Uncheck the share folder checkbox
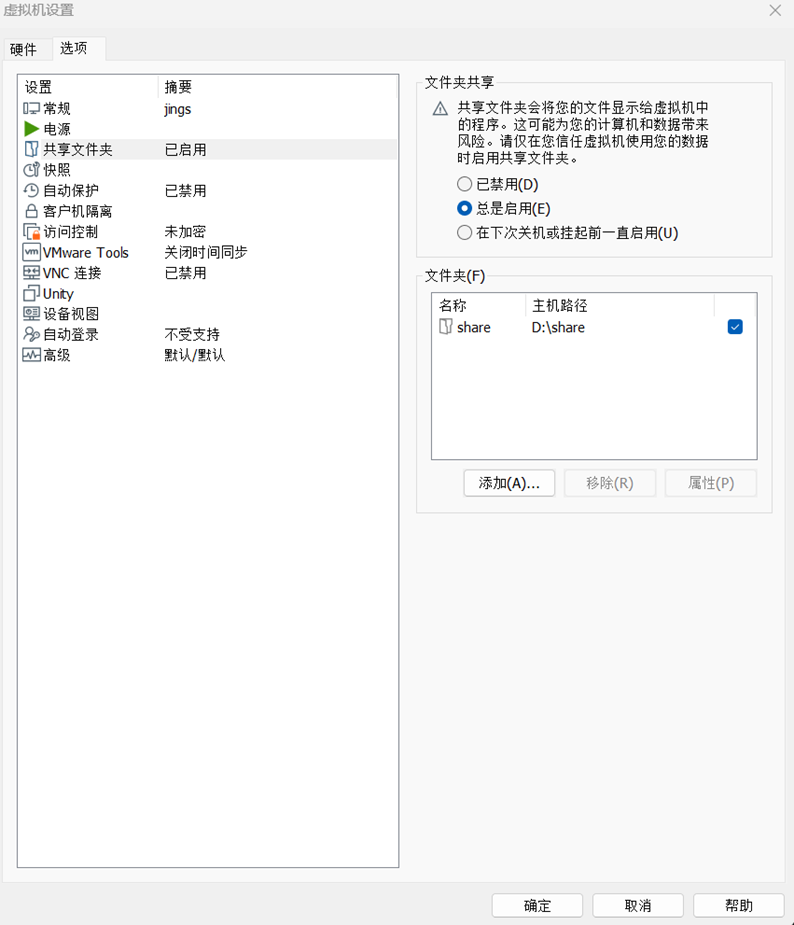794x925 pixels. [x=735, y=327]
